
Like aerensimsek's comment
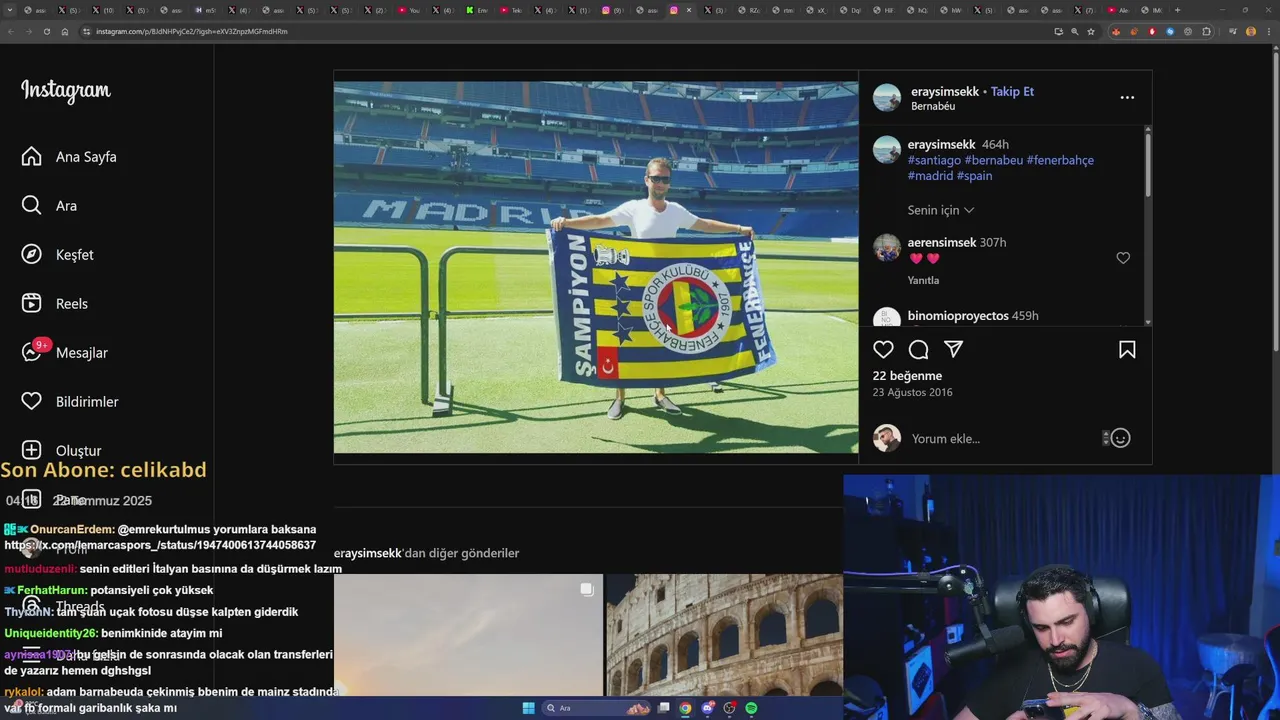(x=1123, y=258)
